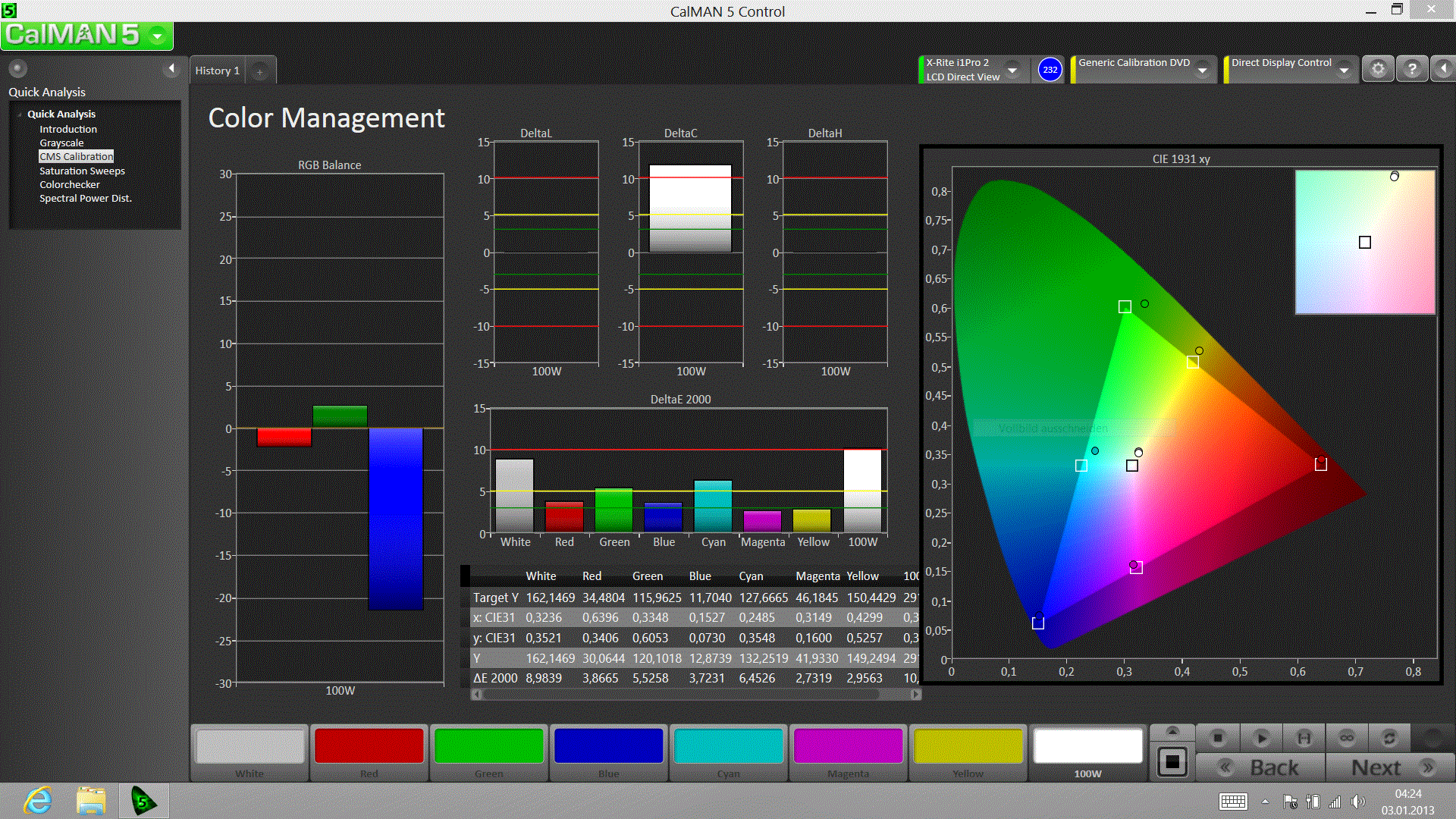This screenshot has width=1456, height=819.
Task: Click the continuous read infinity icon
Action: [1347, 737]
